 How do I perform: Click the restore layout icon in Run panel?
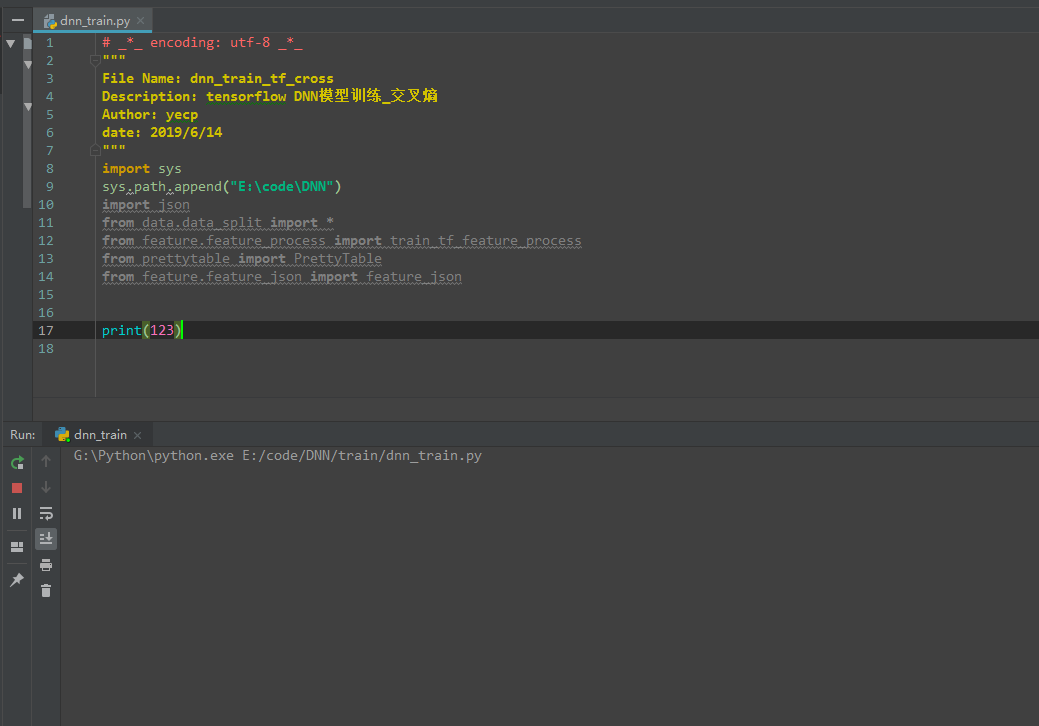pyautogui.click(x=16, y=547)
